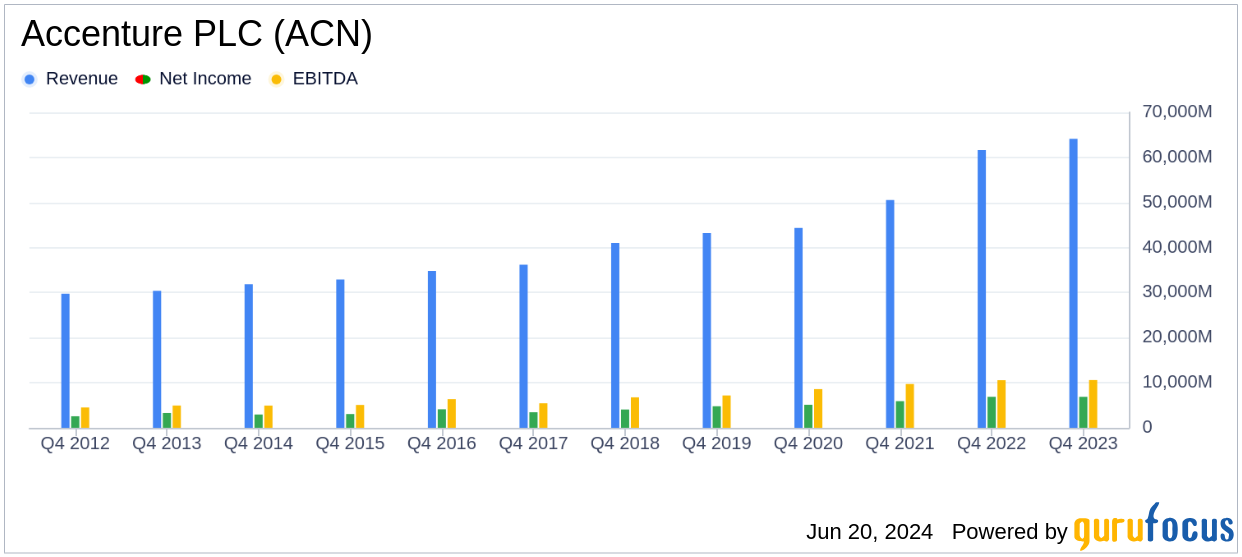The image size is (1242, 557).
Task: Toggle the EBITDA legend item
Action: pyautogui.click(x=314, y=79)
